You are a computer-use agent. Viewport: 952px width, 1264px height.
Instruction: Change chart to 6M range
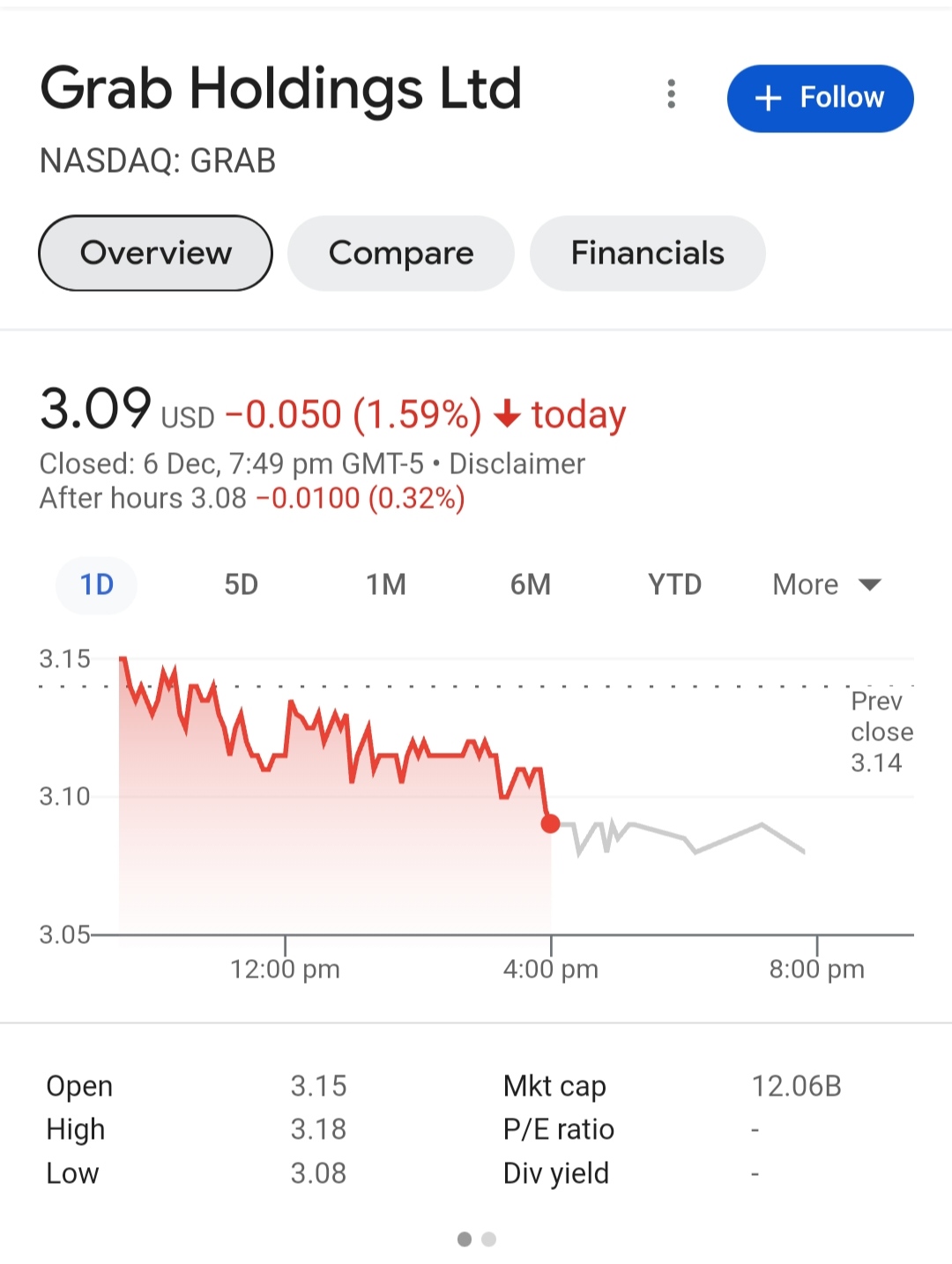point(531,584)
